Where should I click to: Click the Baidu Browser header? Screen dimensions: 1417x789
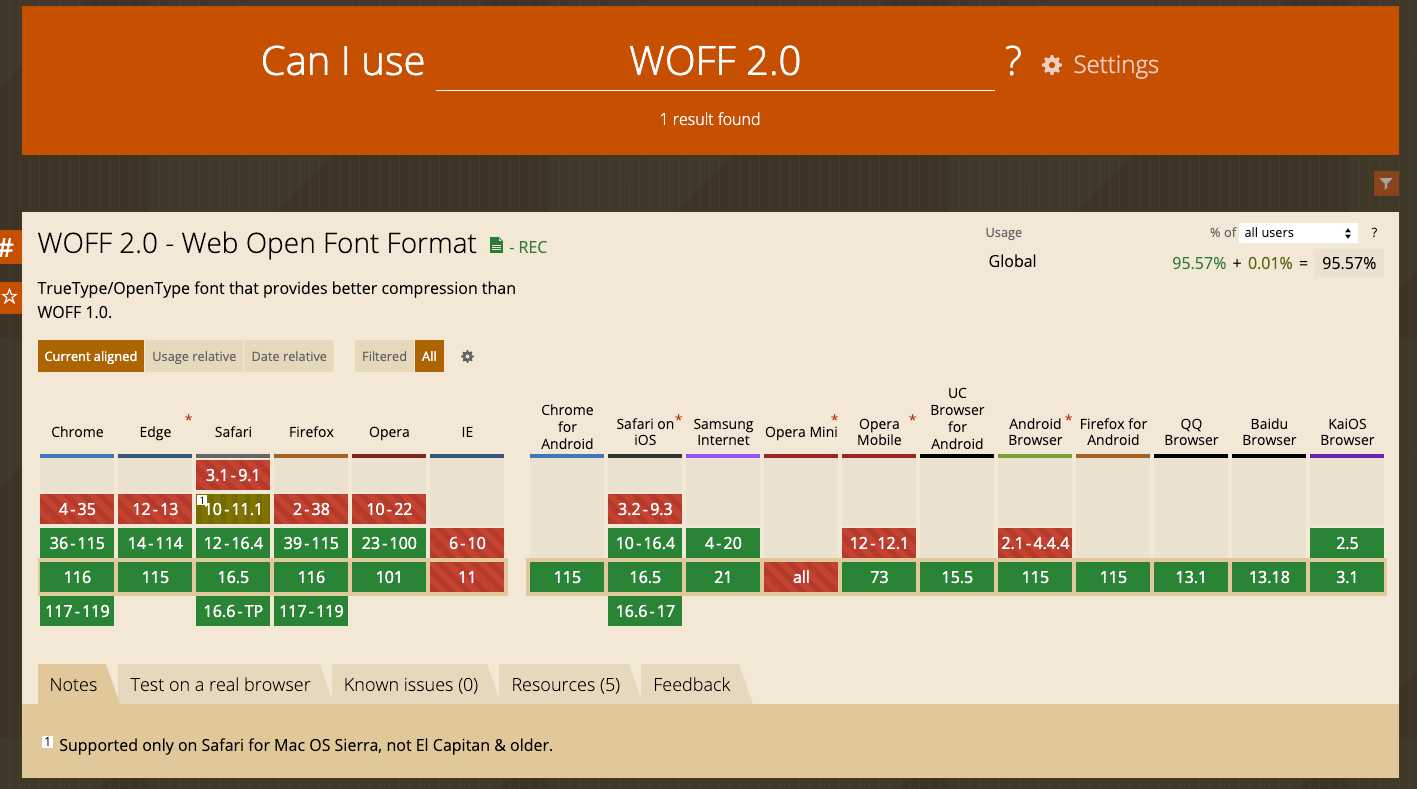(x=1269, y=432)
